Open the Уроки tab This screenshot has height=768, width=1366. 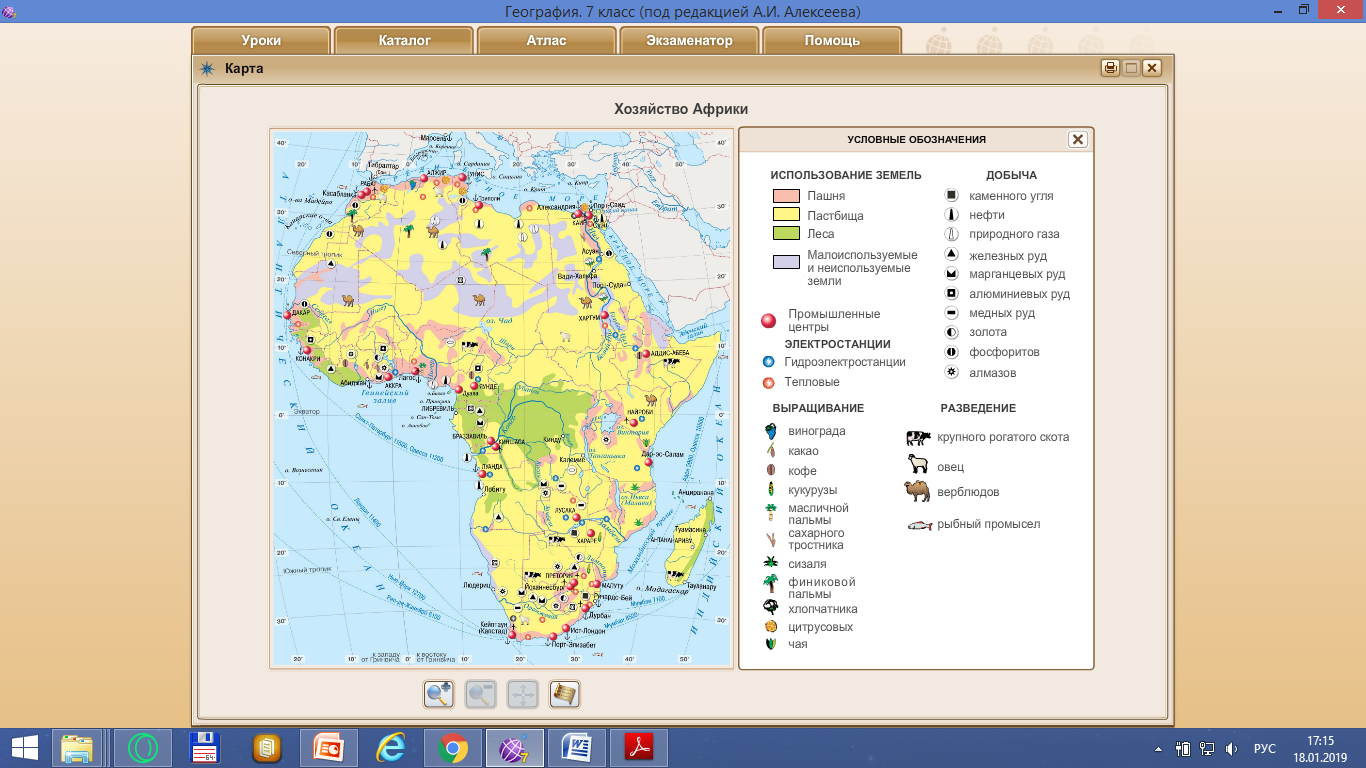(x=261, y=41)
